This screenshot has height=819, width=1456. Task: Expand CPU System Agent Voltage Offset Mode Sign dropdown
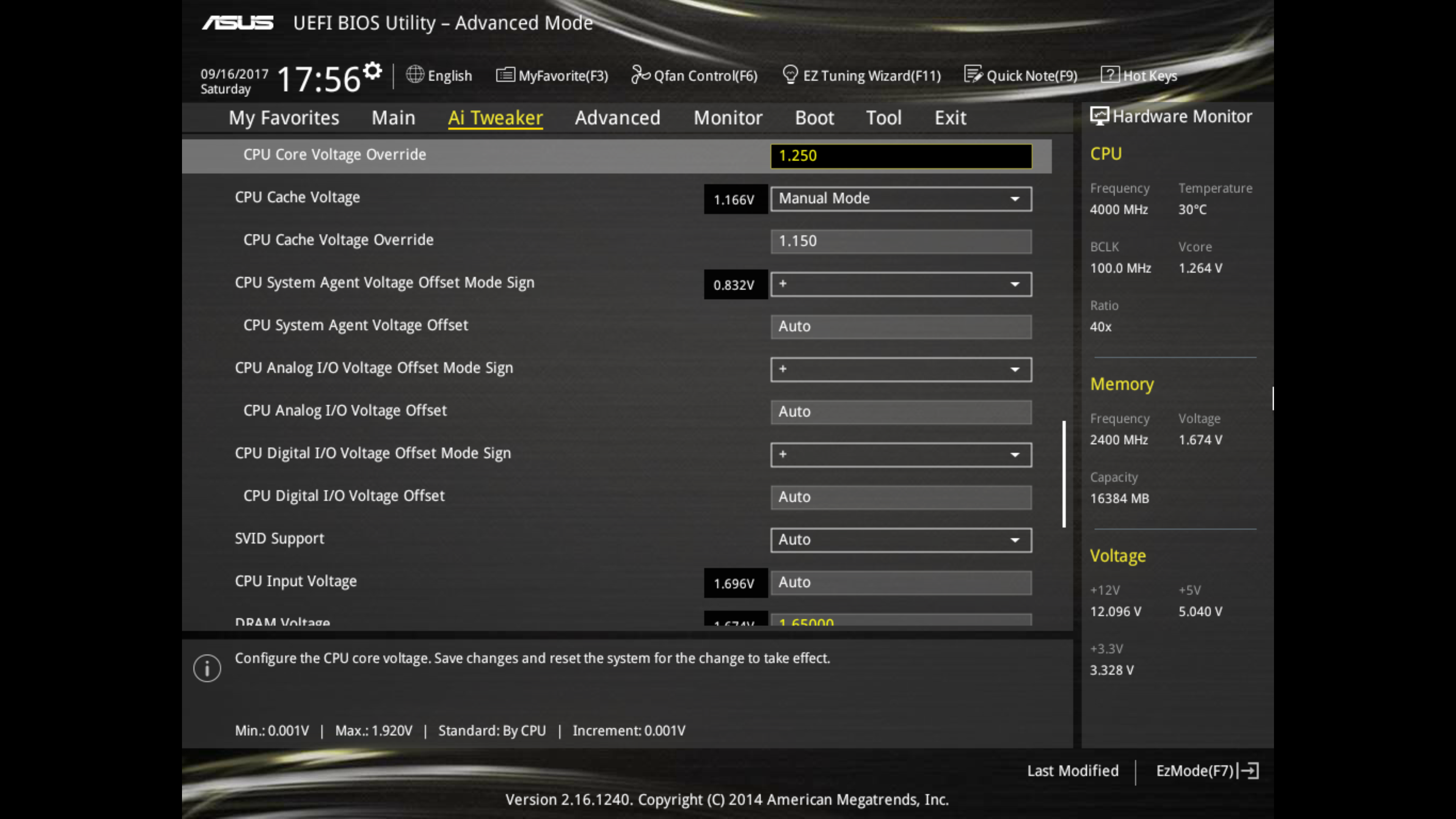[x=901, y=284]
